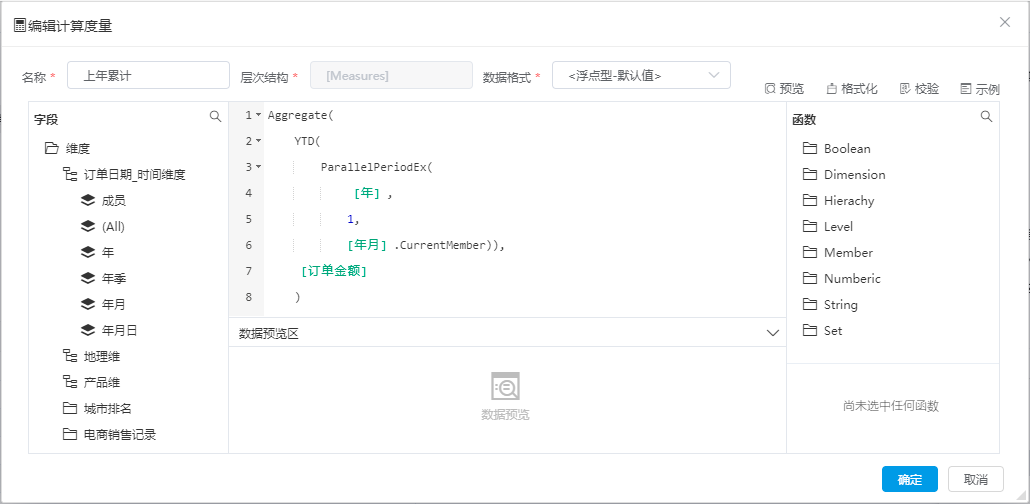The height and width of the screenshot is (504, 1030).
Task: Fold code at line 1 arrow
Action: (258, 116)
